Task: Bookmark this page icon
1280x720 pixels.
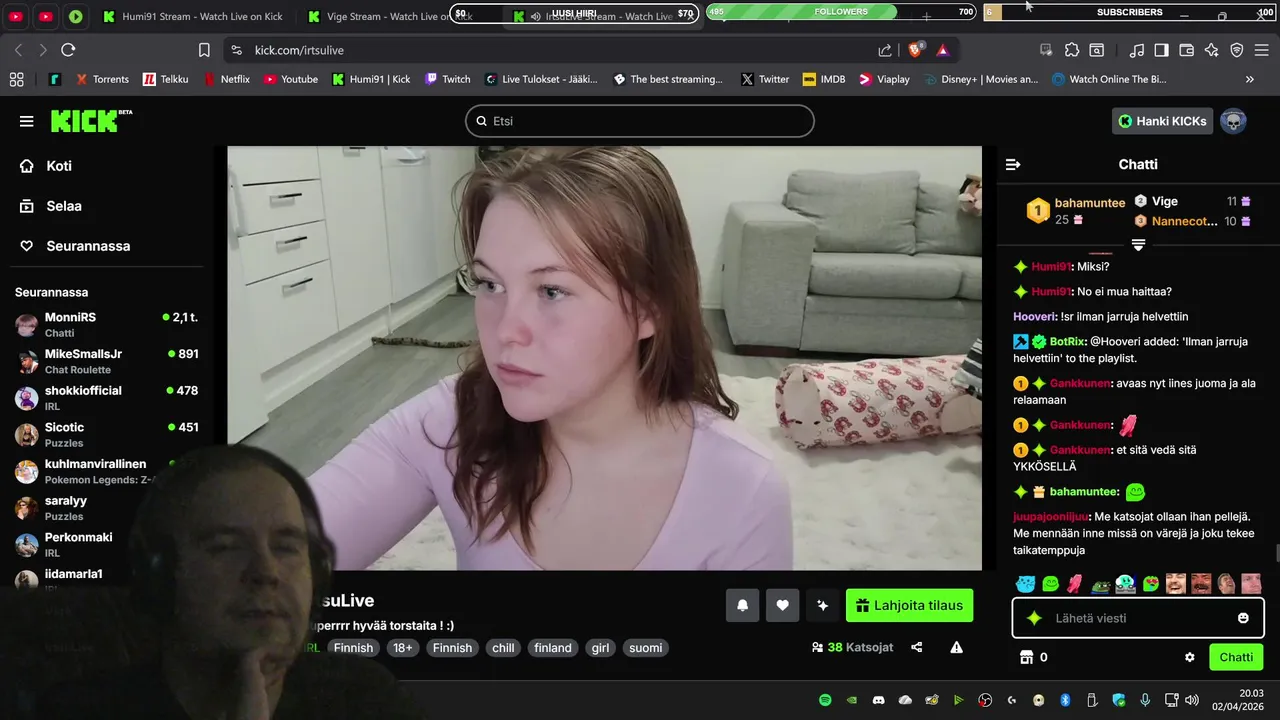Action: tap(204, 50)
